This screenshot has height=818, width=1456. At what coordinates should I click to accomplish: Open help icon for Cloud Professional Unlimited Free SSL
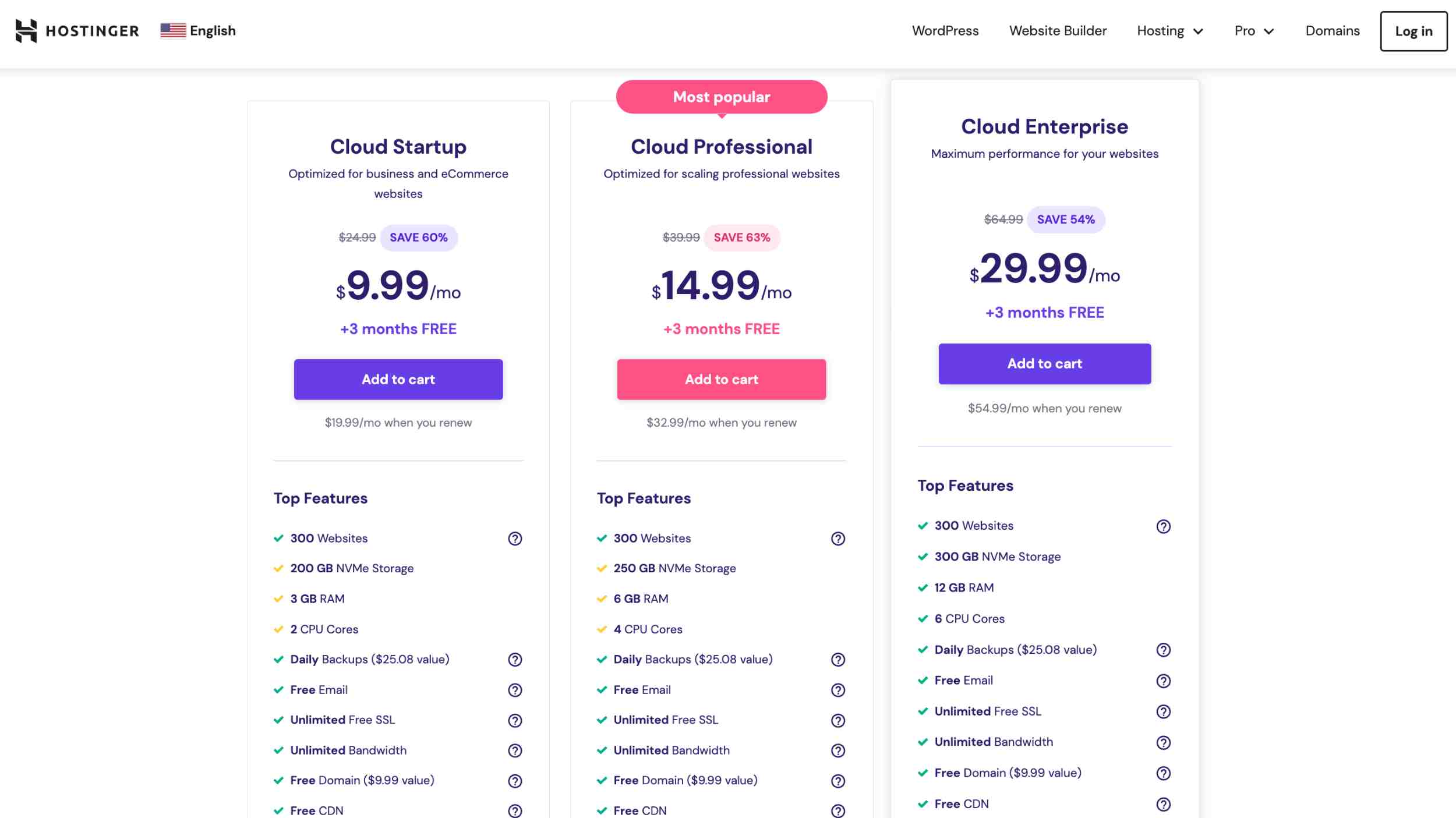(838, 720)
